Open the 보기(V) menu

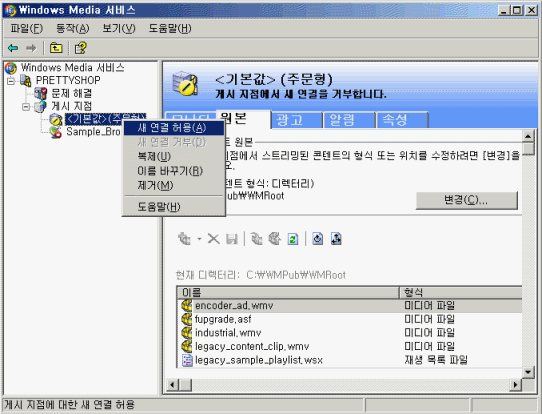(119, 28)
